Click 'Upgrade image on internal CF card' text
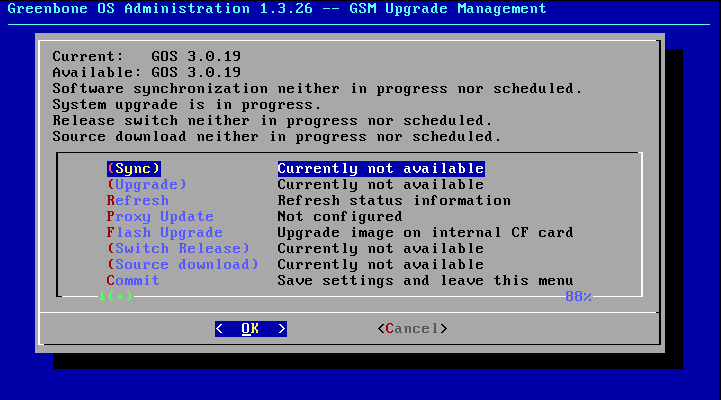 pos(425,233)
